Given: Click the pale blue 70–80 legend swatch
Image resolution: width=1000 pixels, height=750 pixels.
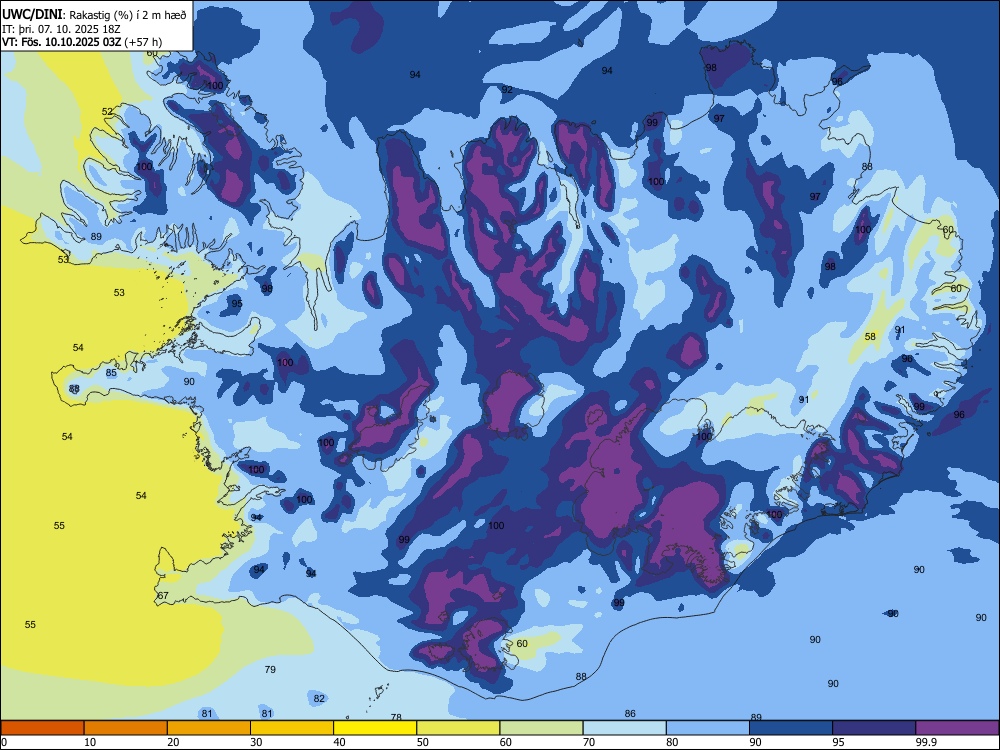Looking at the screenshot, I should tap(624, 728).
